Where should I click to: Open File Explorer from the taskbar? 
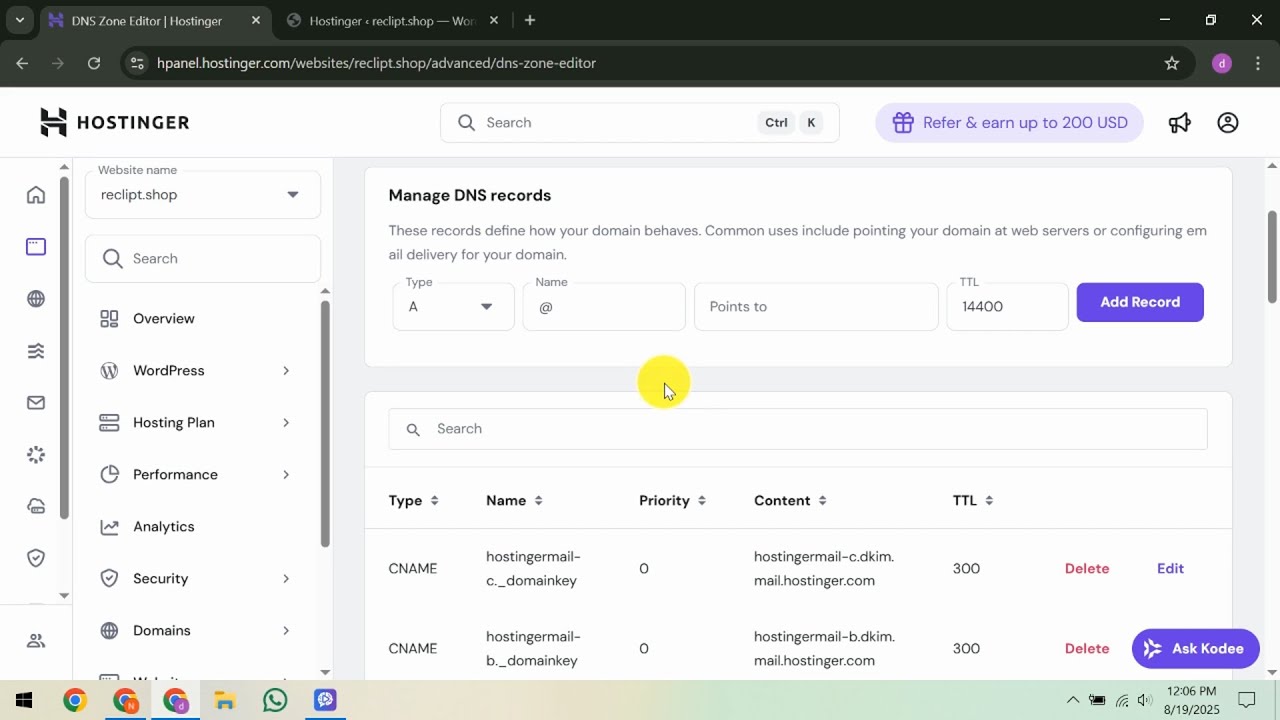(225, 700)
